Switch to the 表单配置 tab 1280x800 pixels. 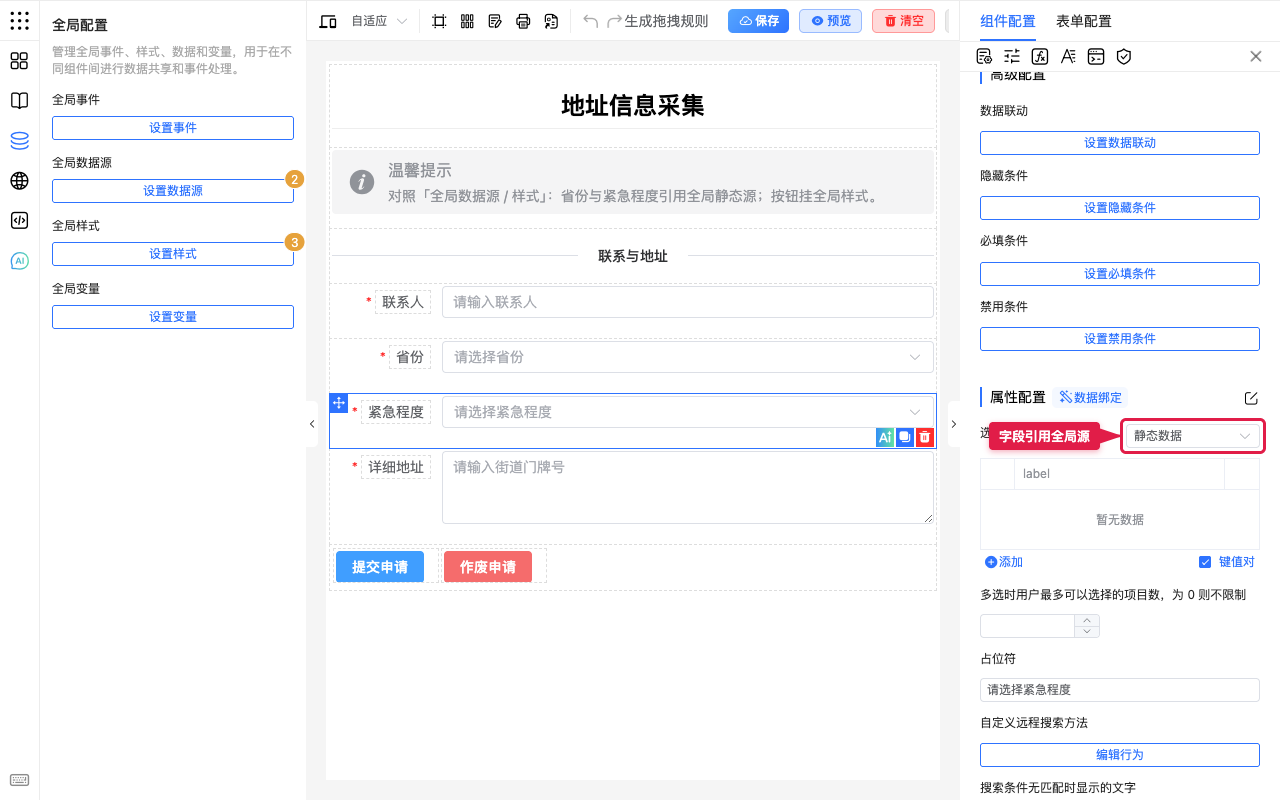[1083, 21]
